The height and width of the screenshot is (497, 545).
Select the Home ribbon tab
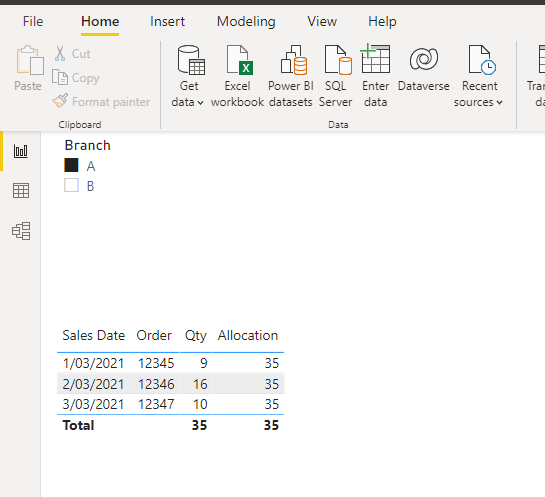click(100, 22)
